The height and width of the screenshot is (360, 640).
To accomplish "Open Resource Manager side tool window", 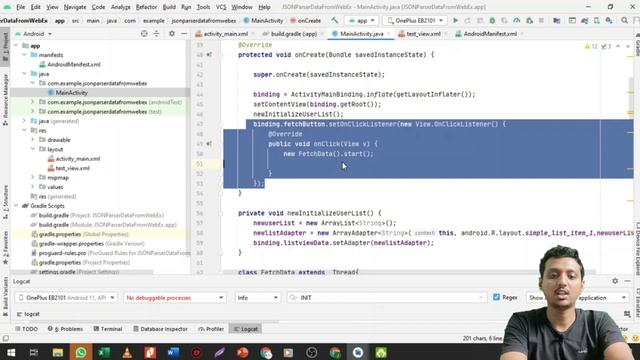I will tap(5, 99).
